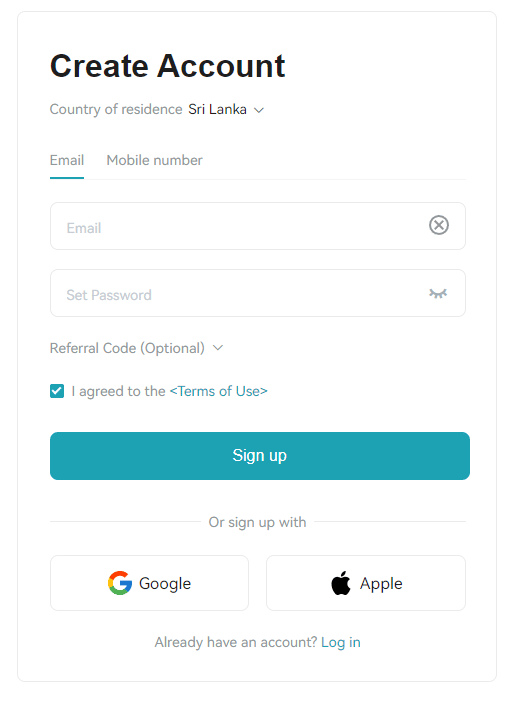The image size is (517, 707).
Task: Clear the Email field with the X icon
Action: (439, 225)
